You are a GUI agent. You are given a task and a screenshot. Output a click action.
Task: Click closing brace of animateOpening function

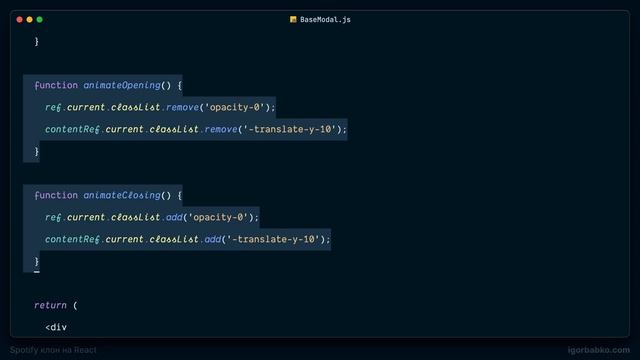(37, 151)
